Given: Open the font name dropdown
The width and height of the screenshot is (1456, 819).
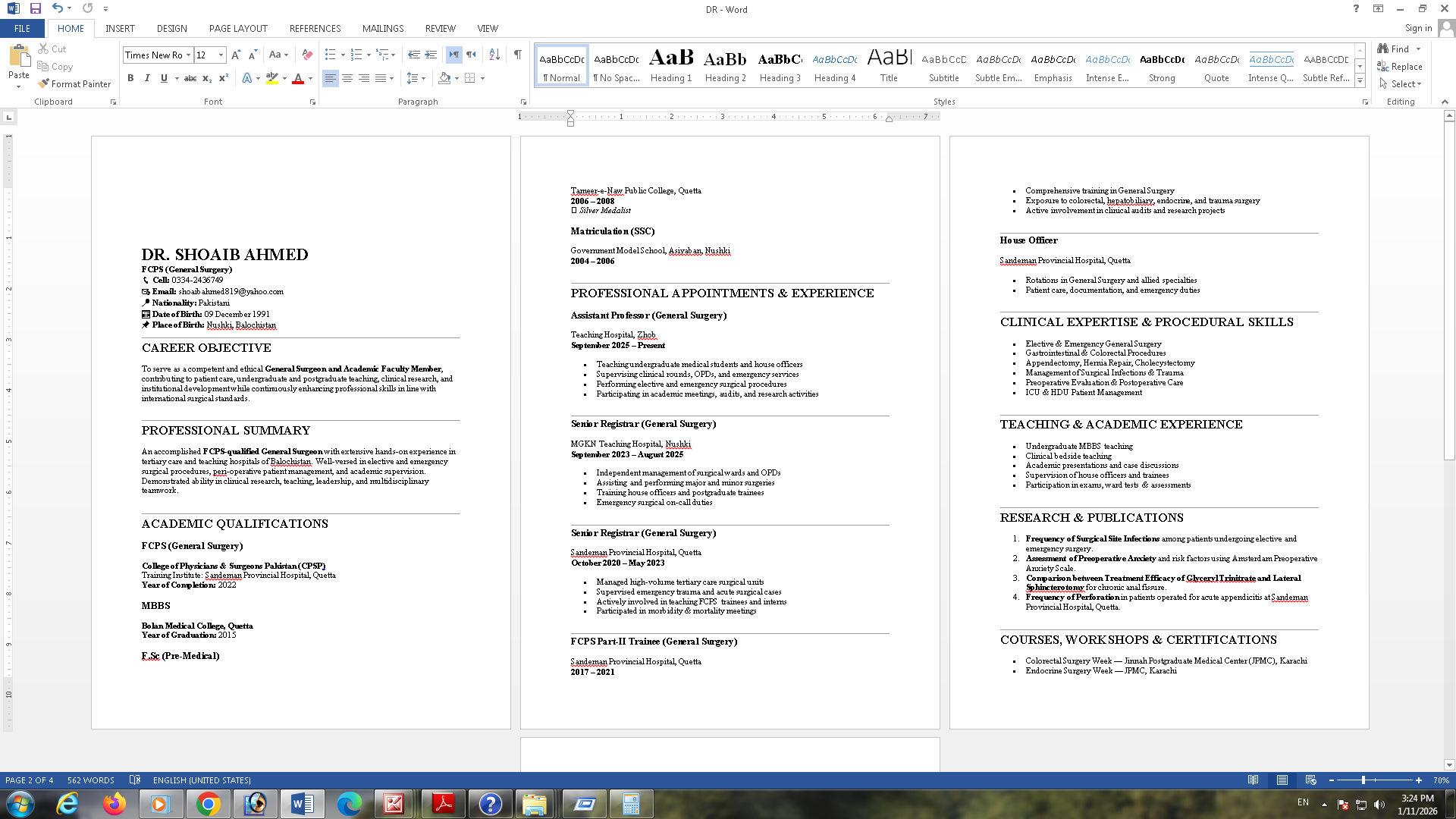Looking at the screenshot, I should click(x=188, y=55).
